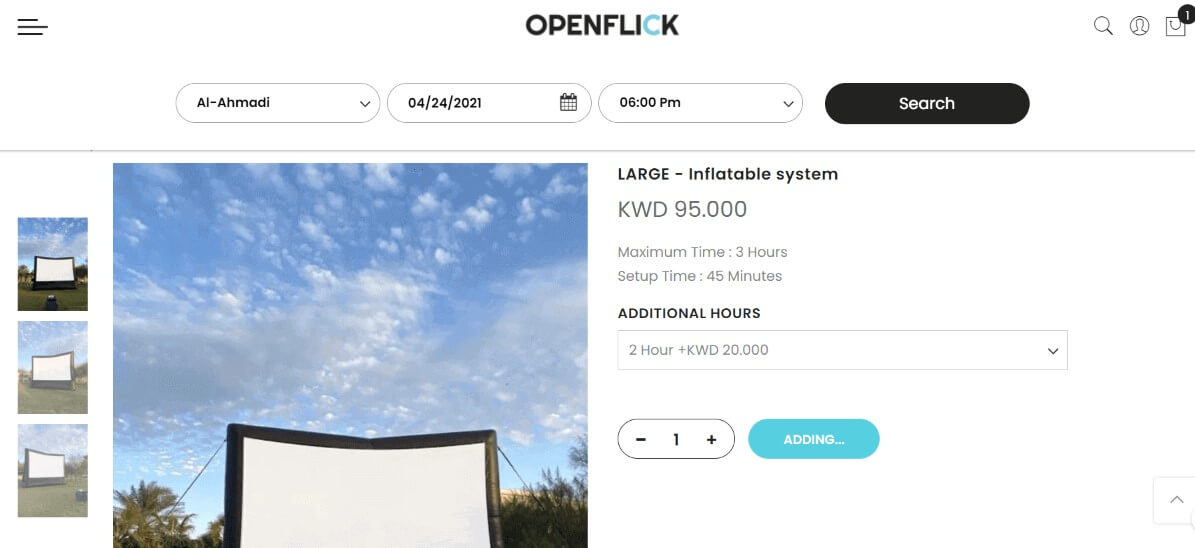This screenshot has width=1195, height=548.
Task: Click the quantity value field
Action: click(x=676, y=440)
